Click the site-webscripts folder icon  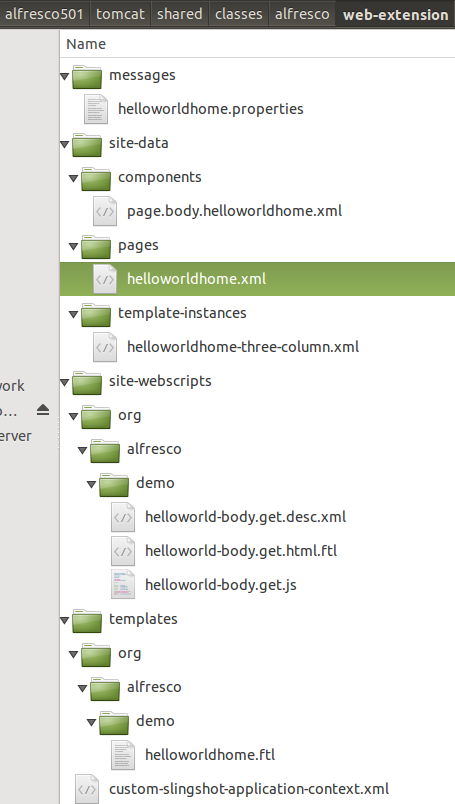pos(87,382)
